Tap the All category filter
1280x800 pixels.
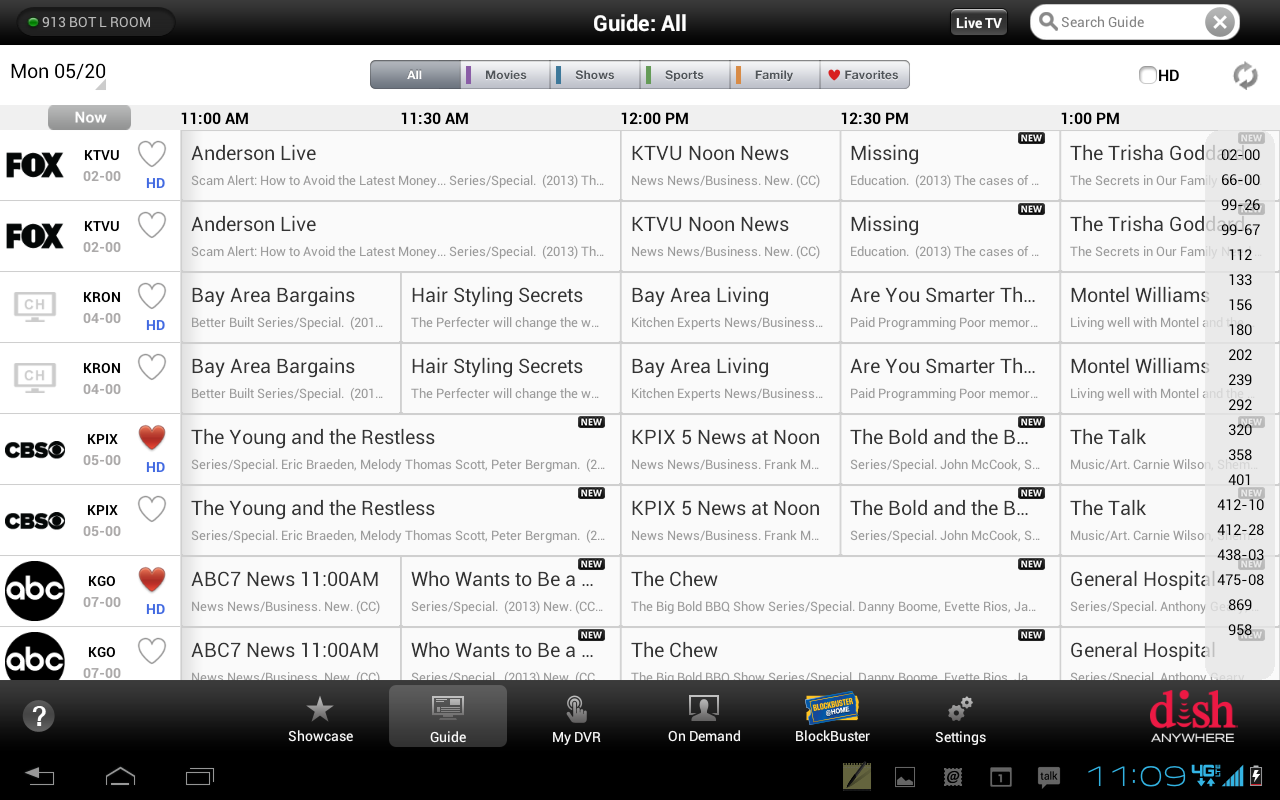[414, 74]
